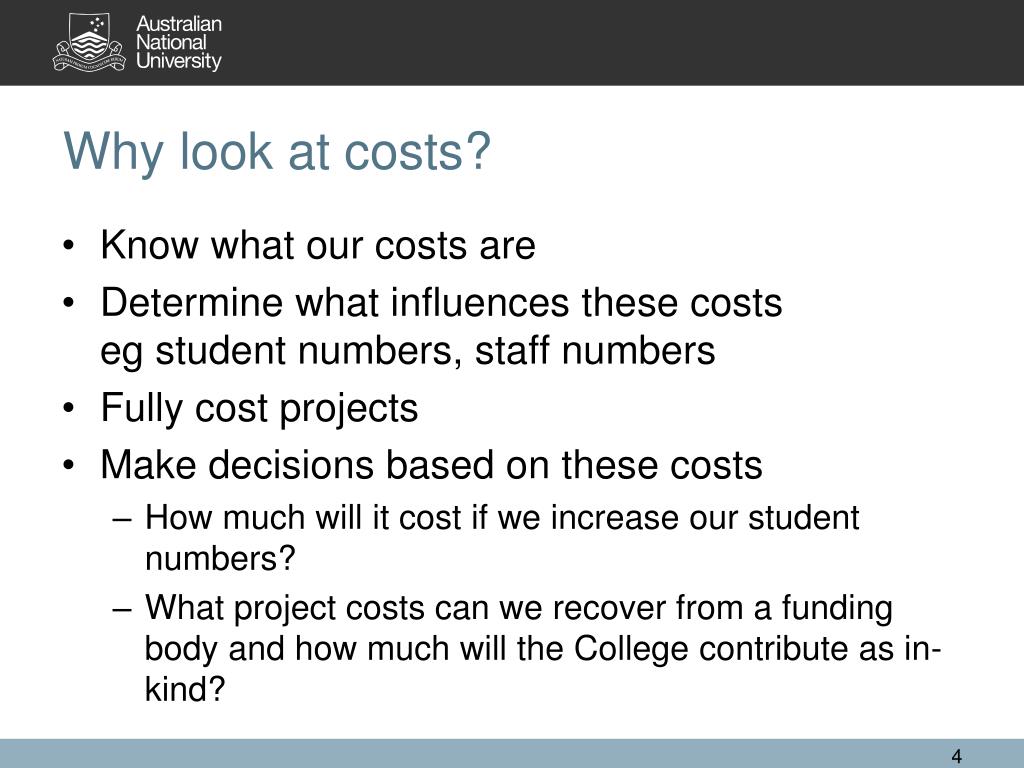This screenshot has height=768, width=1024.
Task: Select the slide title 'Why look at costs?'
Action: (x=277, y=152)
